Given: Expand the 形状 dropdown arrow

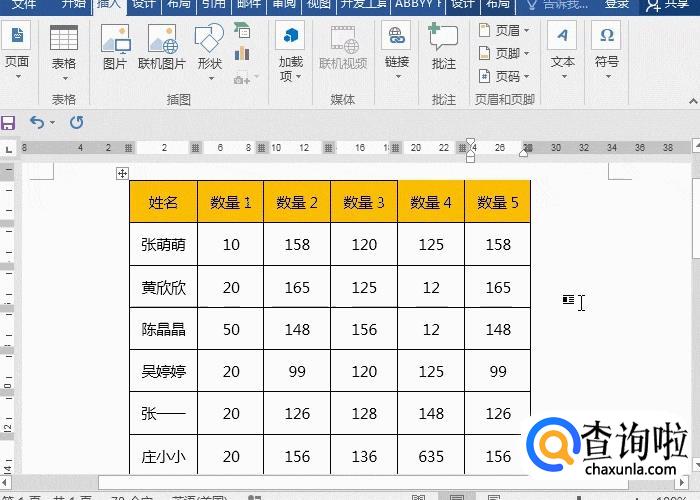Looking at the screenshot, I should (x=211, y=79).
